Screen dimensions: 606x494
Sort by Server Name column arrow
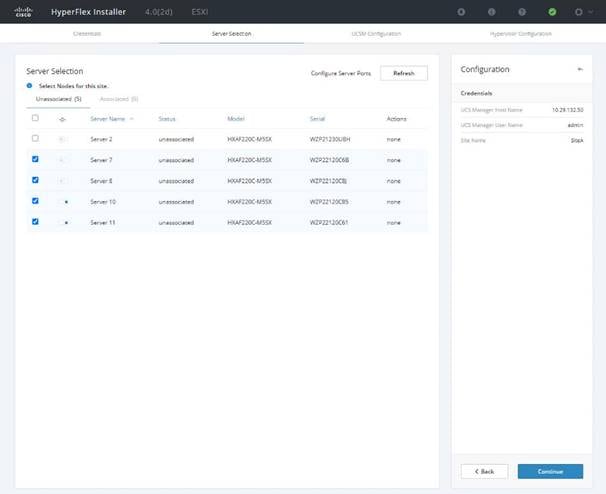click(132, 119)
